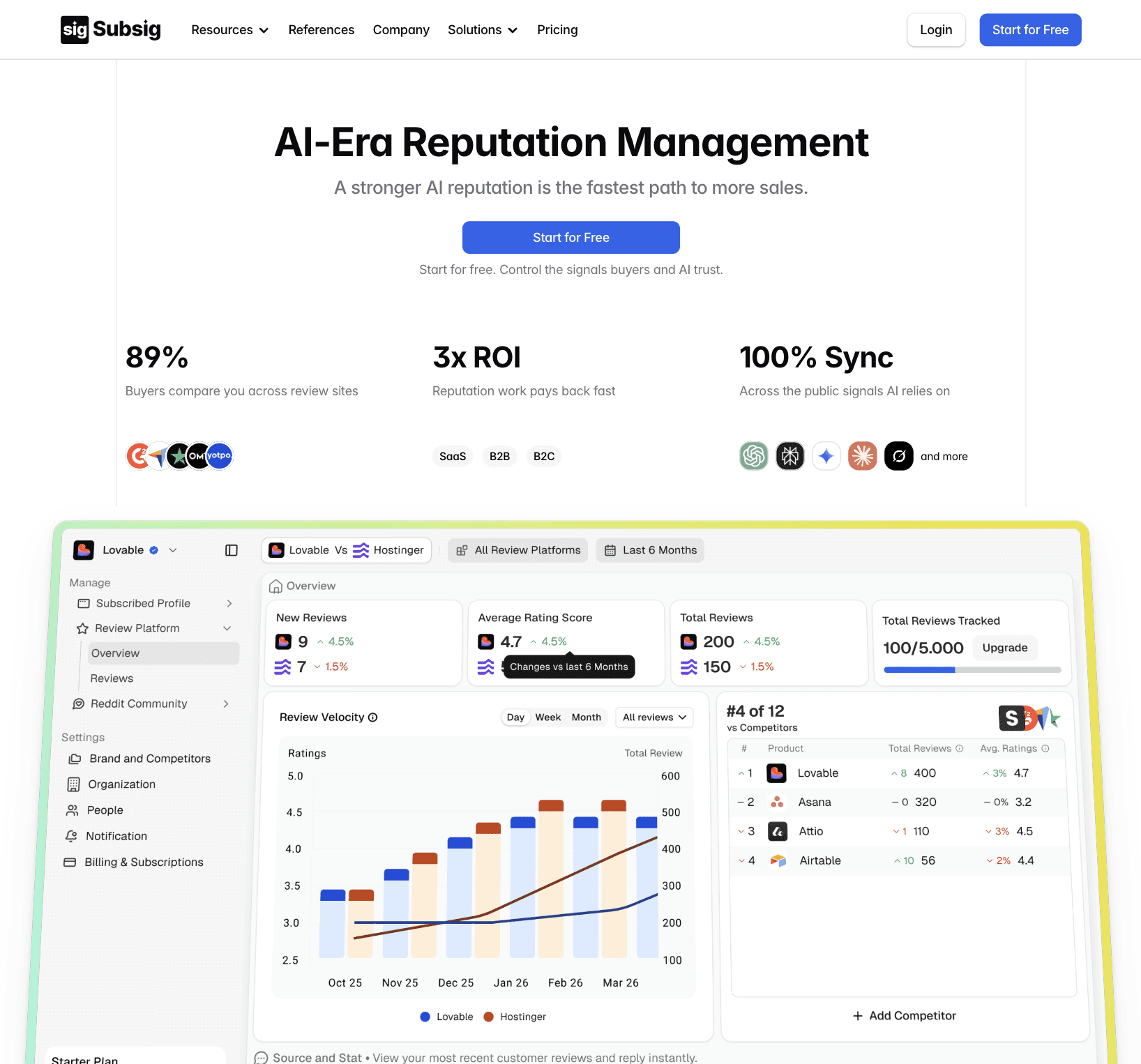The width and height of the screenshot is (1141, 1064).
Task: Click the Organization building icon
Action: tap(73, 784)
